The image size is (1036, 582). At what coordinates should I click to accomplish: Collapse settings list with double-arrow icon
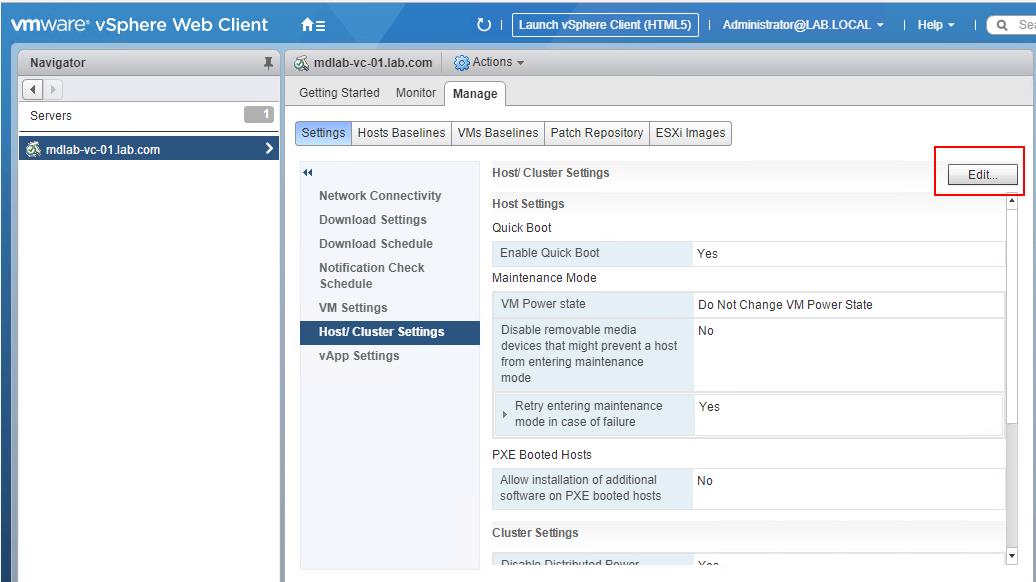307,172
